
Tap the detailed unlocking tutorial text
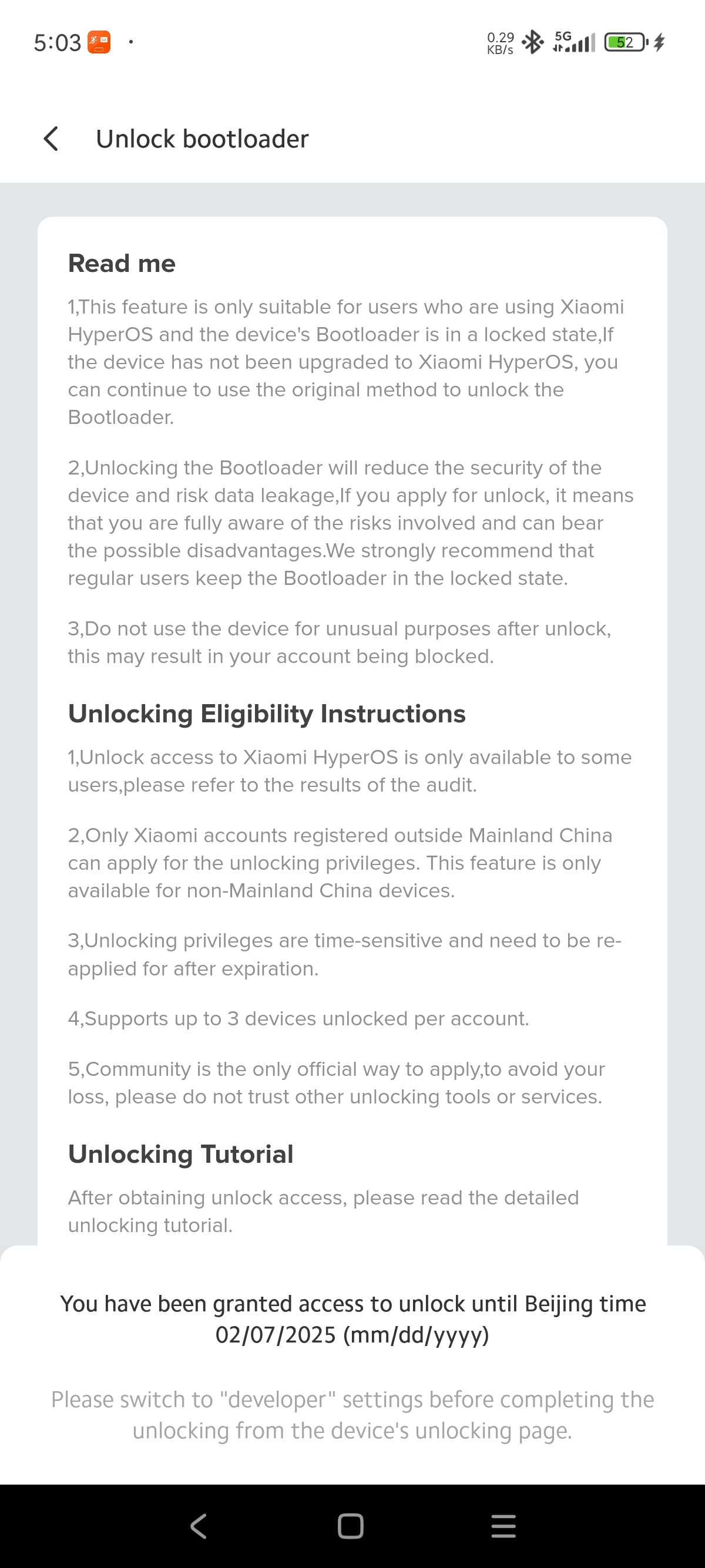coord(323,1212)
